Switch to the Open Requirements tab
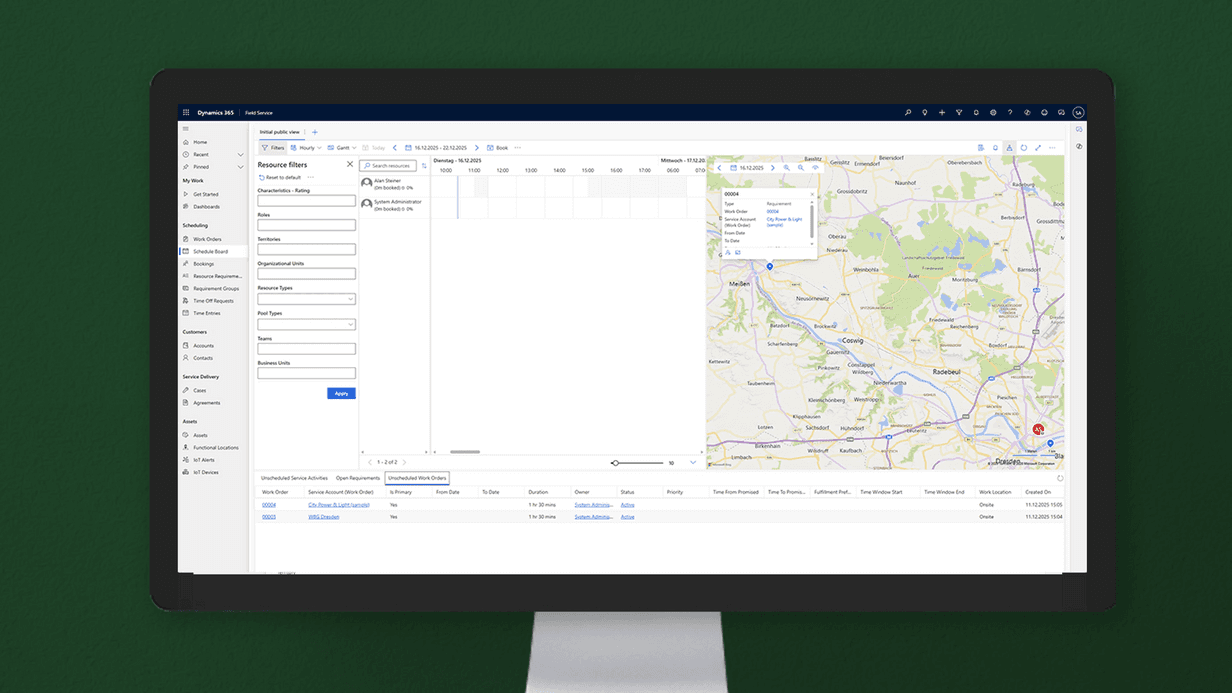The width and height of the screenshot is (1232, 693). pos(357,478)
